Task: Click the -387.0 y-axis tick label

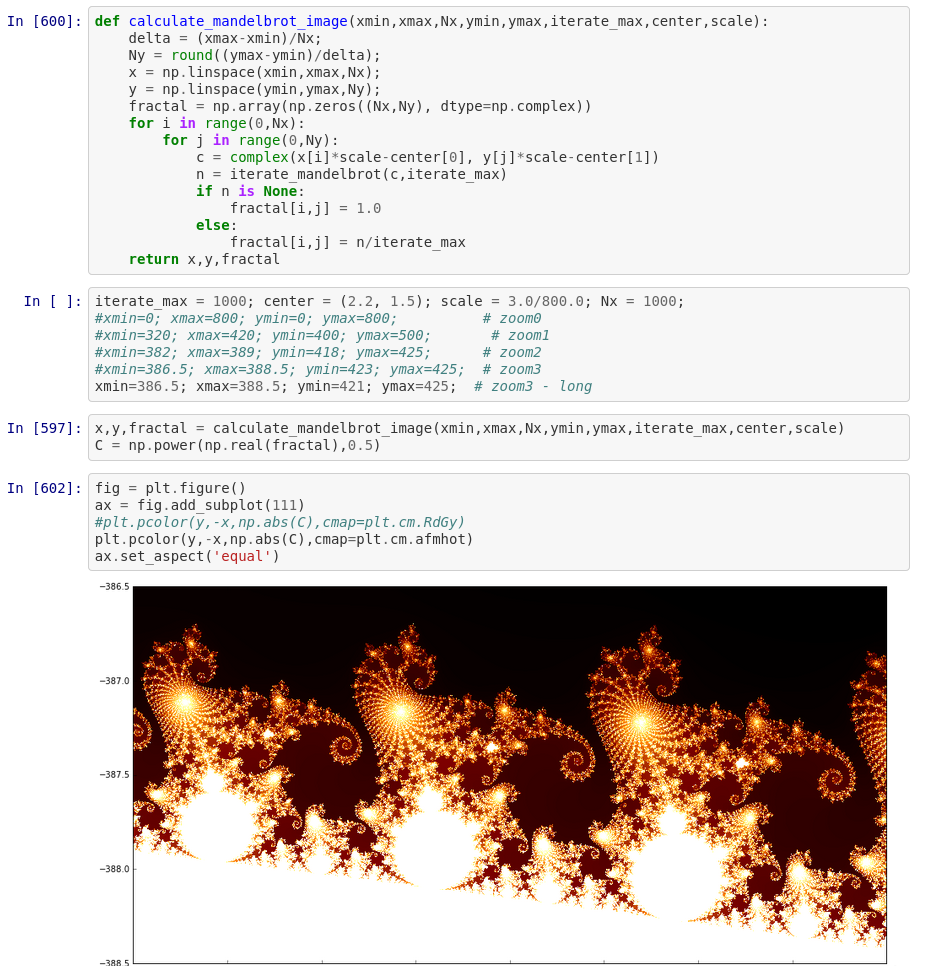Action: pyautogui.click(x=115, y=681)
